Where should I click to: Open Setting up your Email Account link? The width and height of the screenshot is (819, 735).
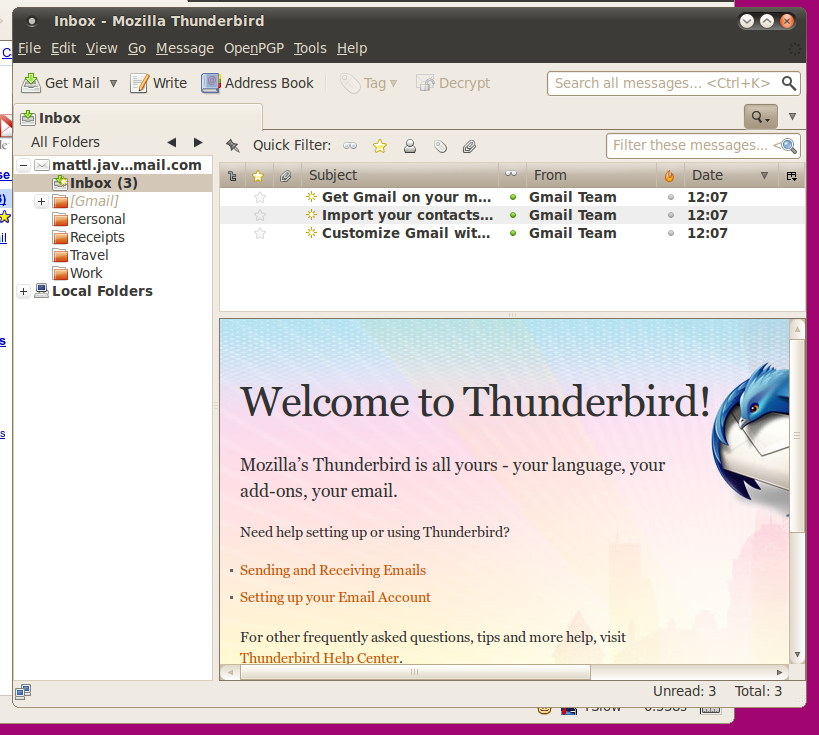click(x=335, y=597)
